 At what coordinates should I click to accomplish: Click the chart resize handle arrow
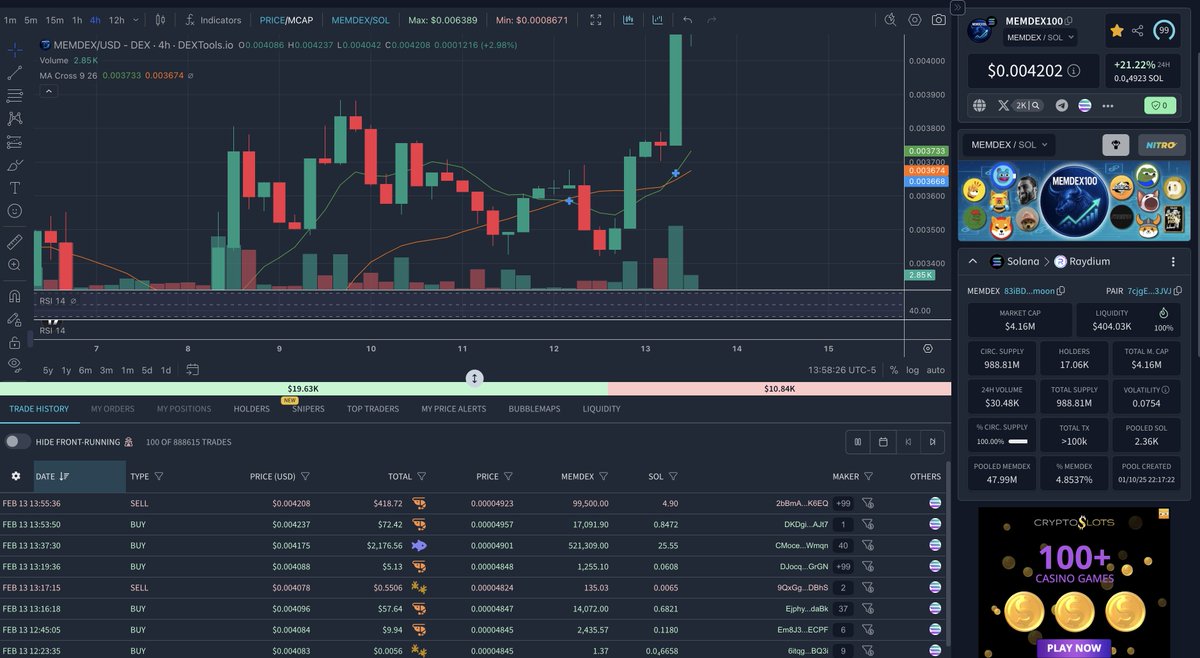(x=475, y=378)
